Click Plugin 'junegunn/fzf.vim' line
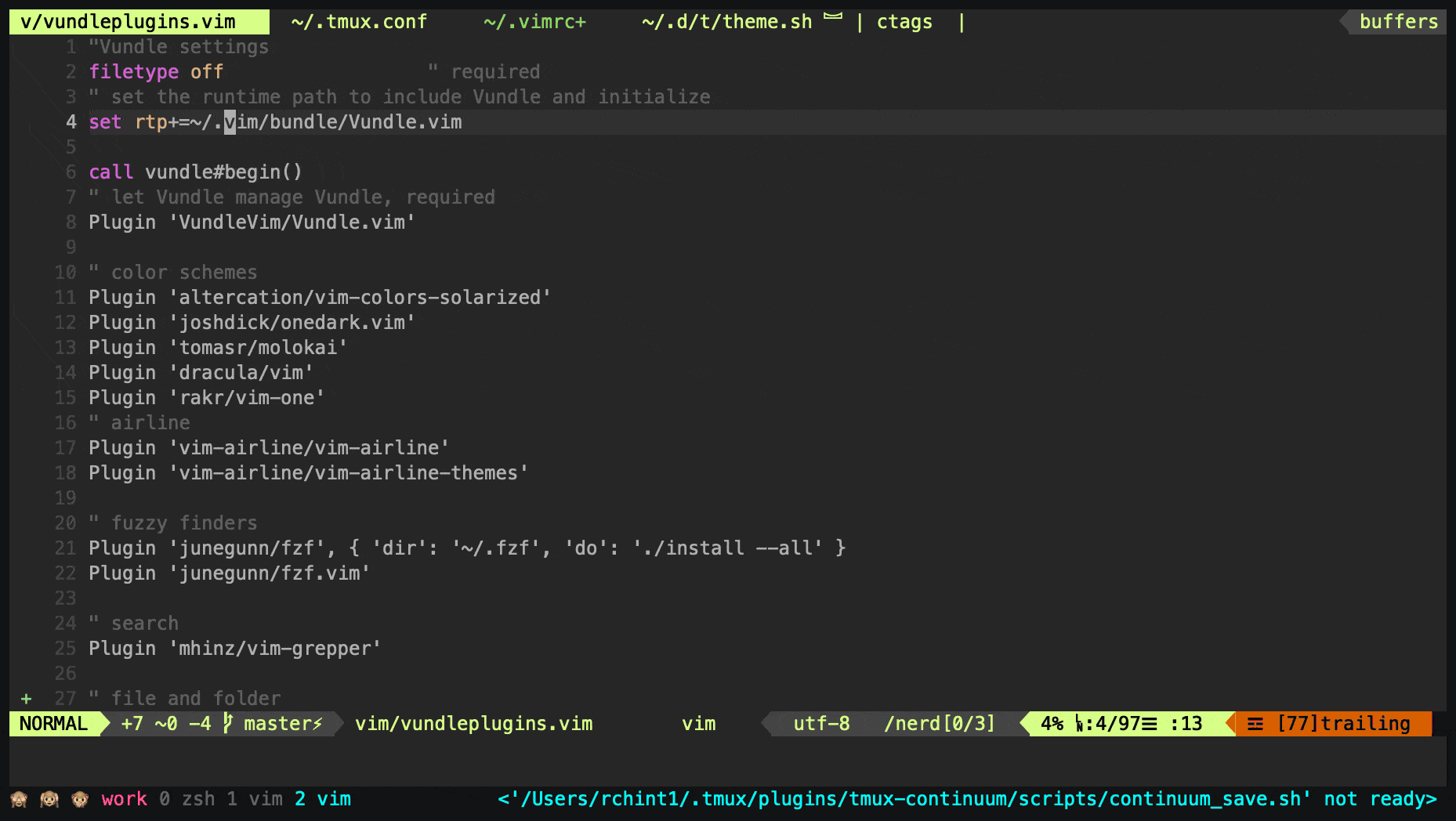The width and height of the screenshot is (1456, 821). [x=229, y=573]
